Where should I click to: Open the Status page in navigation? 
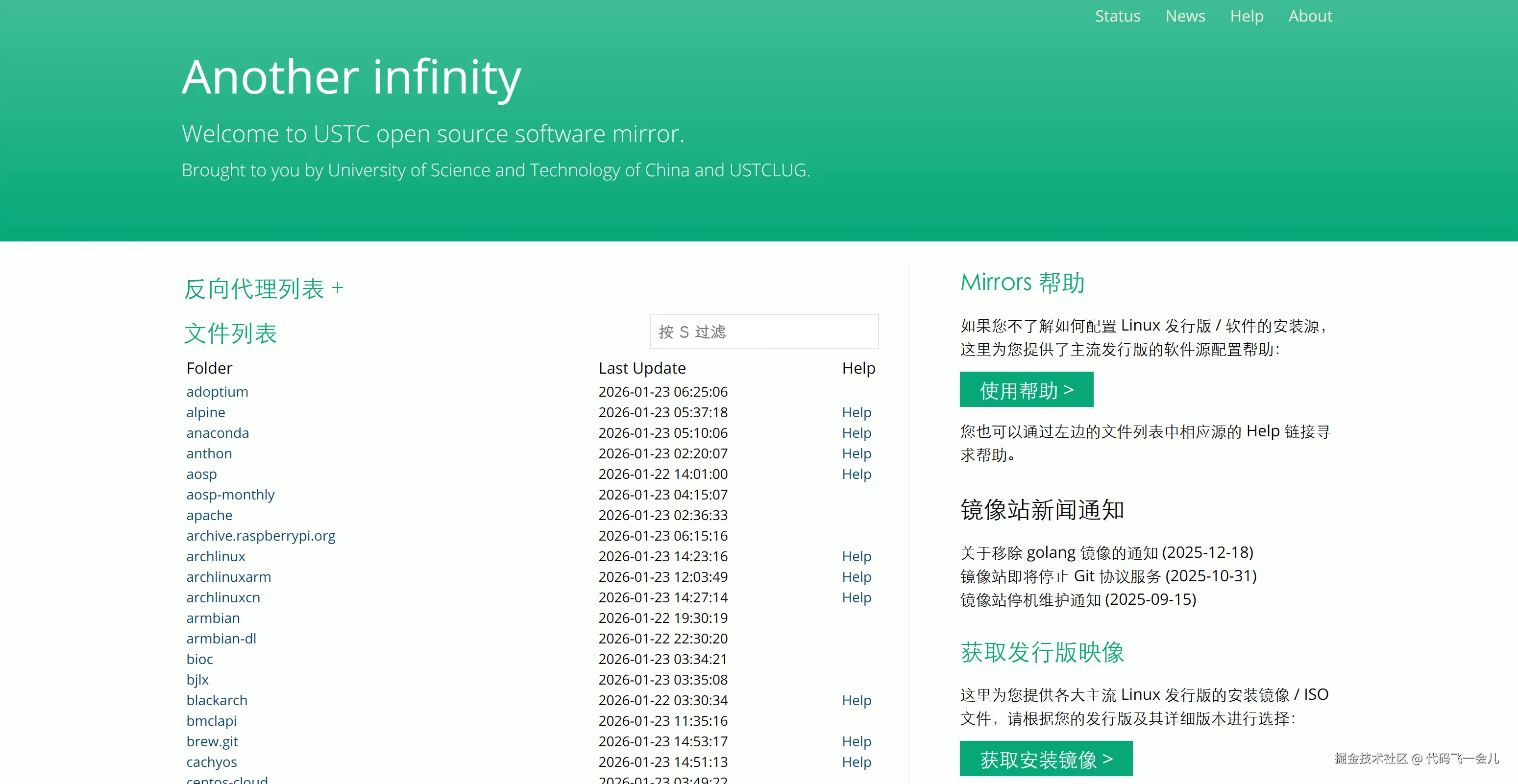(x=1117, y=16)
